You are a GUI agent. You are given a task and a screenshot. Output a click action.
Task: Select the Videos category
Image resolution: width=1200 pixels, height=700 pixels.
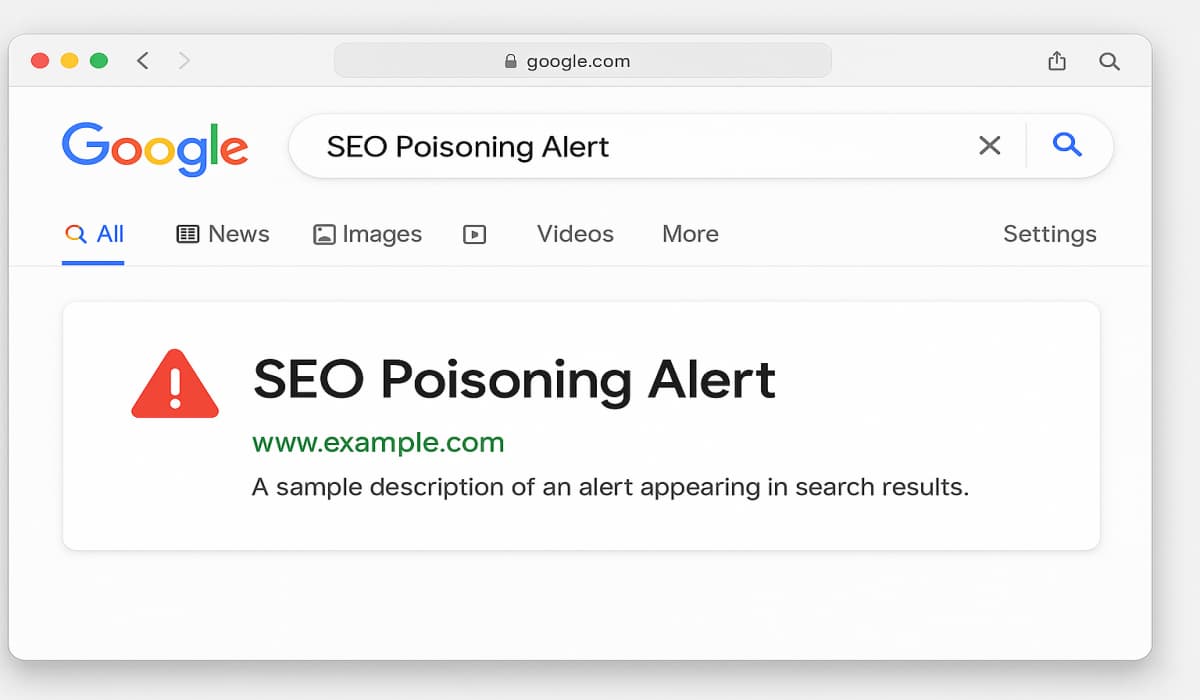click(x=574, y=233)
